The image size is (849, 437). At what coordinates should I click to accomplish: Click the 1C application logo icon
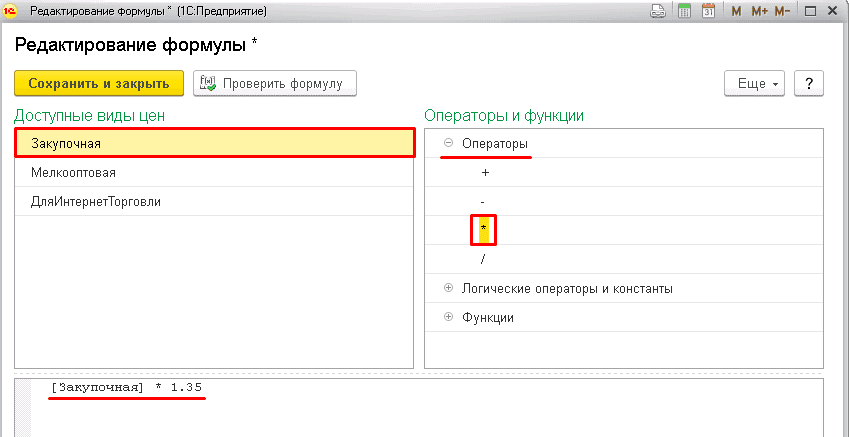pyautogui.click(x=11, y=12)
